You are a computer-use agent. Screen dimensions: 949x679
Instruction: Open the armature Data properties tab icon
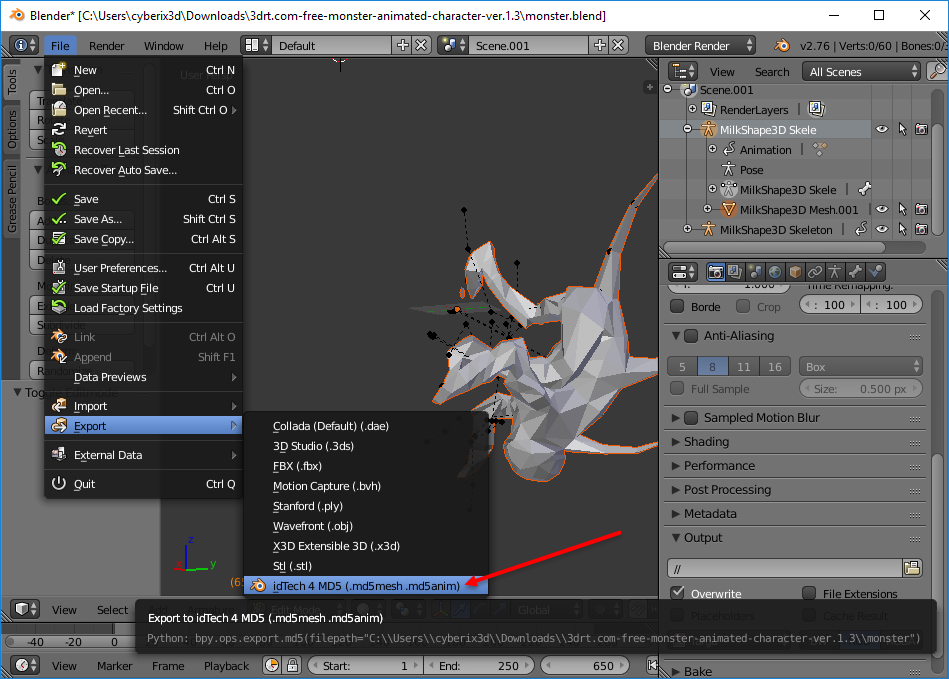point(835,272)
